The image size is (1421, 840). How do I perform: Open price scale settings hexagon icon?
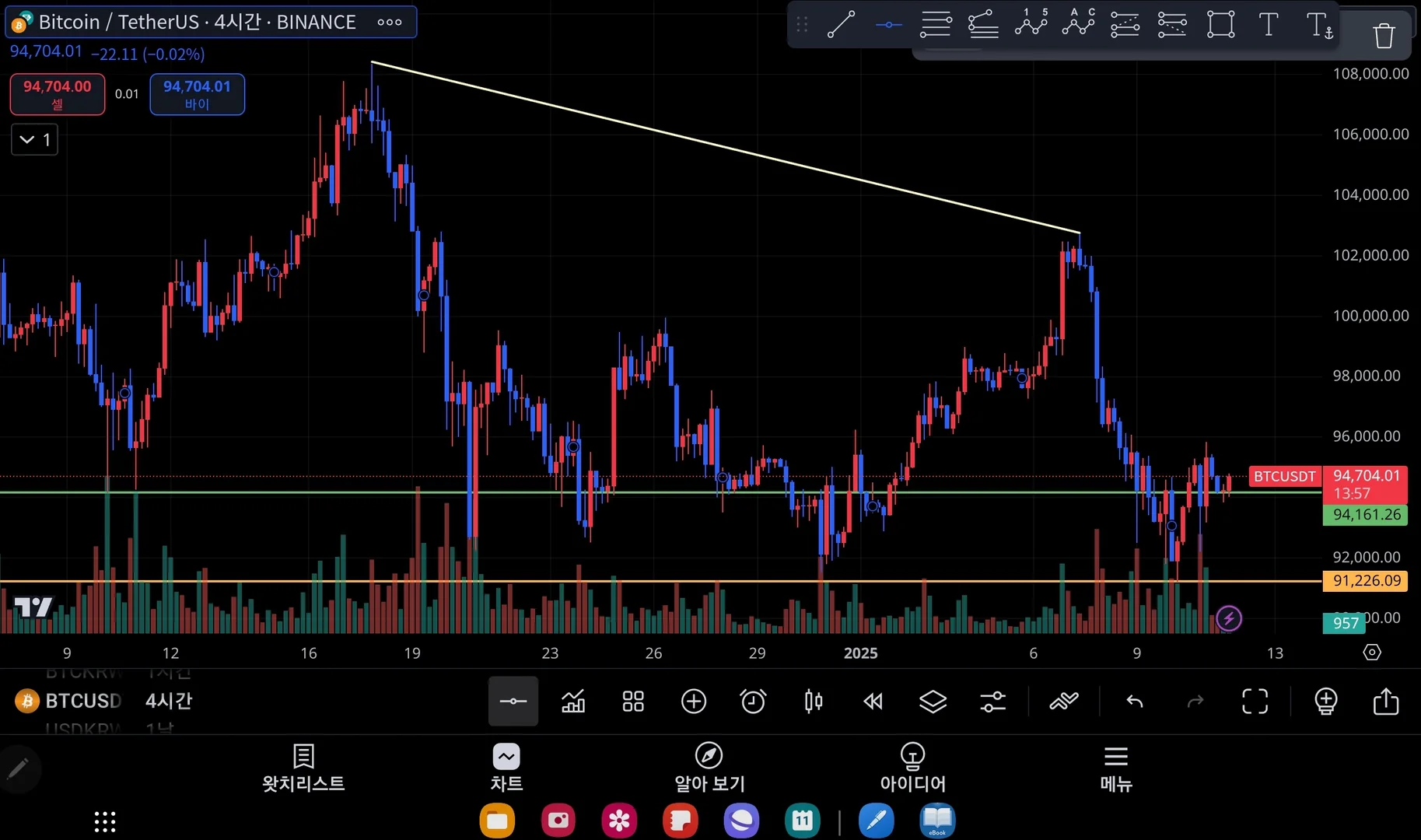(1372, 653)
